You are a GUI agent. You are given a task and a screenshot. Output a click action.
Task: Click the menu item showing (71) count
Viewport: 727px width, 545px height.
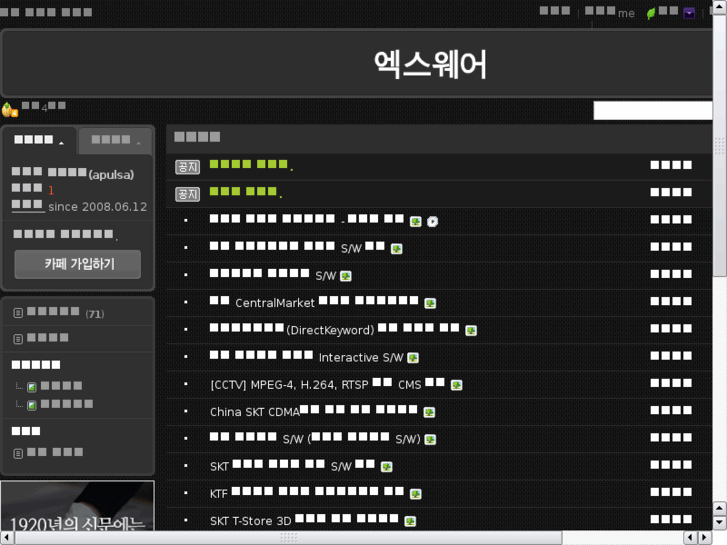click(65, 313)
